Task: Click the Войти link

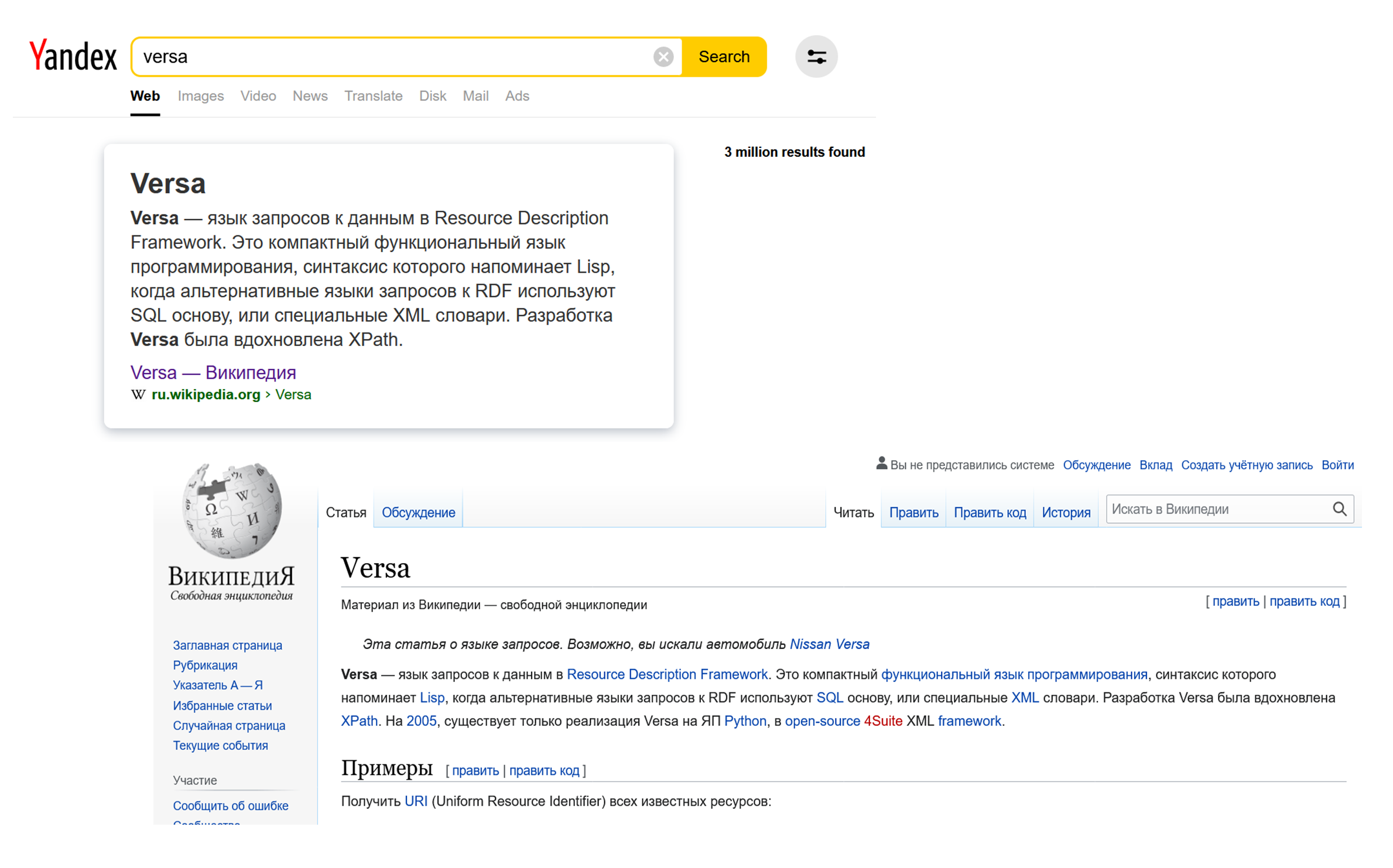Action: click(1337, 465)
